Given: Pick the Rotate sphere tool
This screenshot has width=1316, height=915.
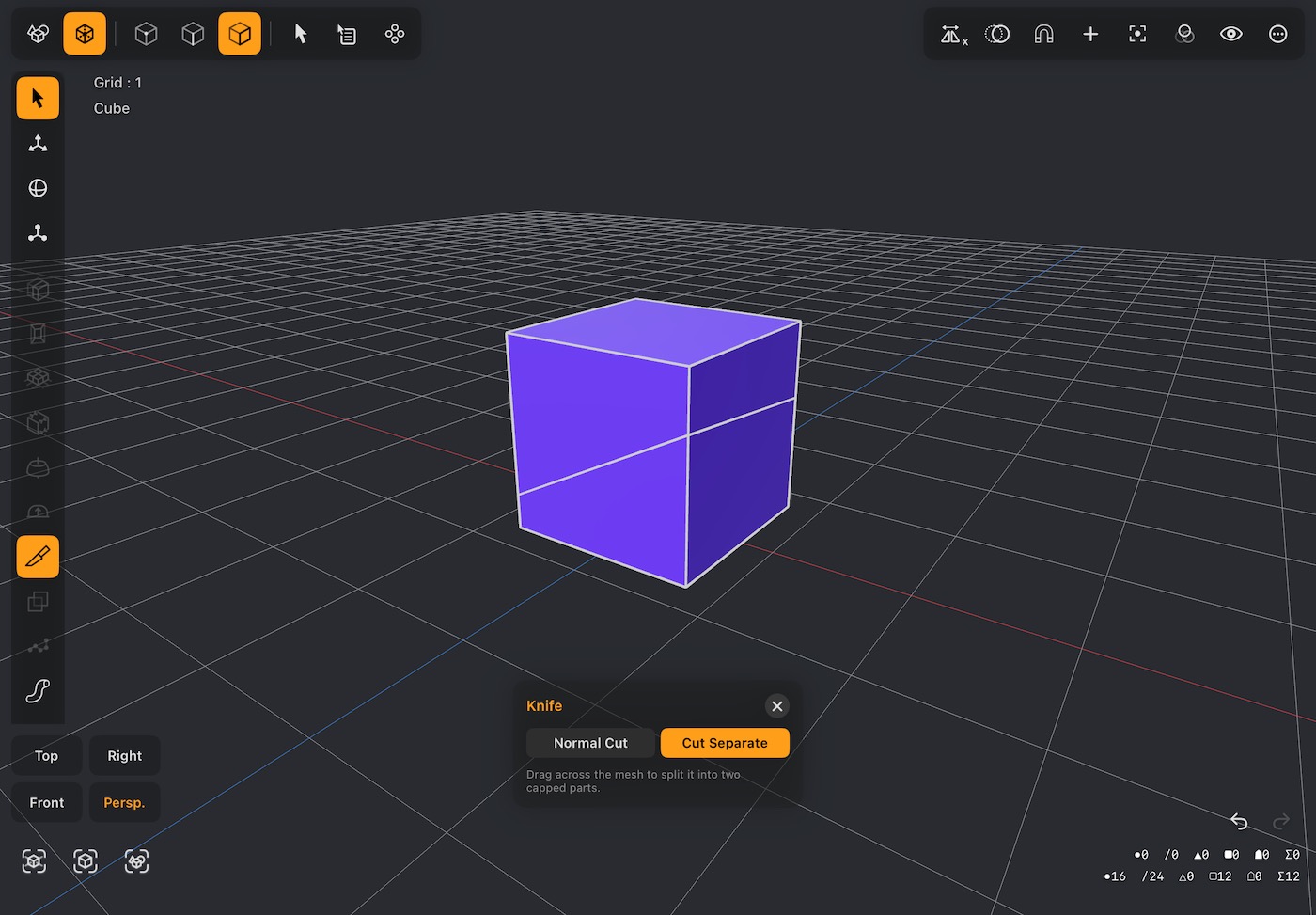Looking at the screenshot, I should pos(38,188).
